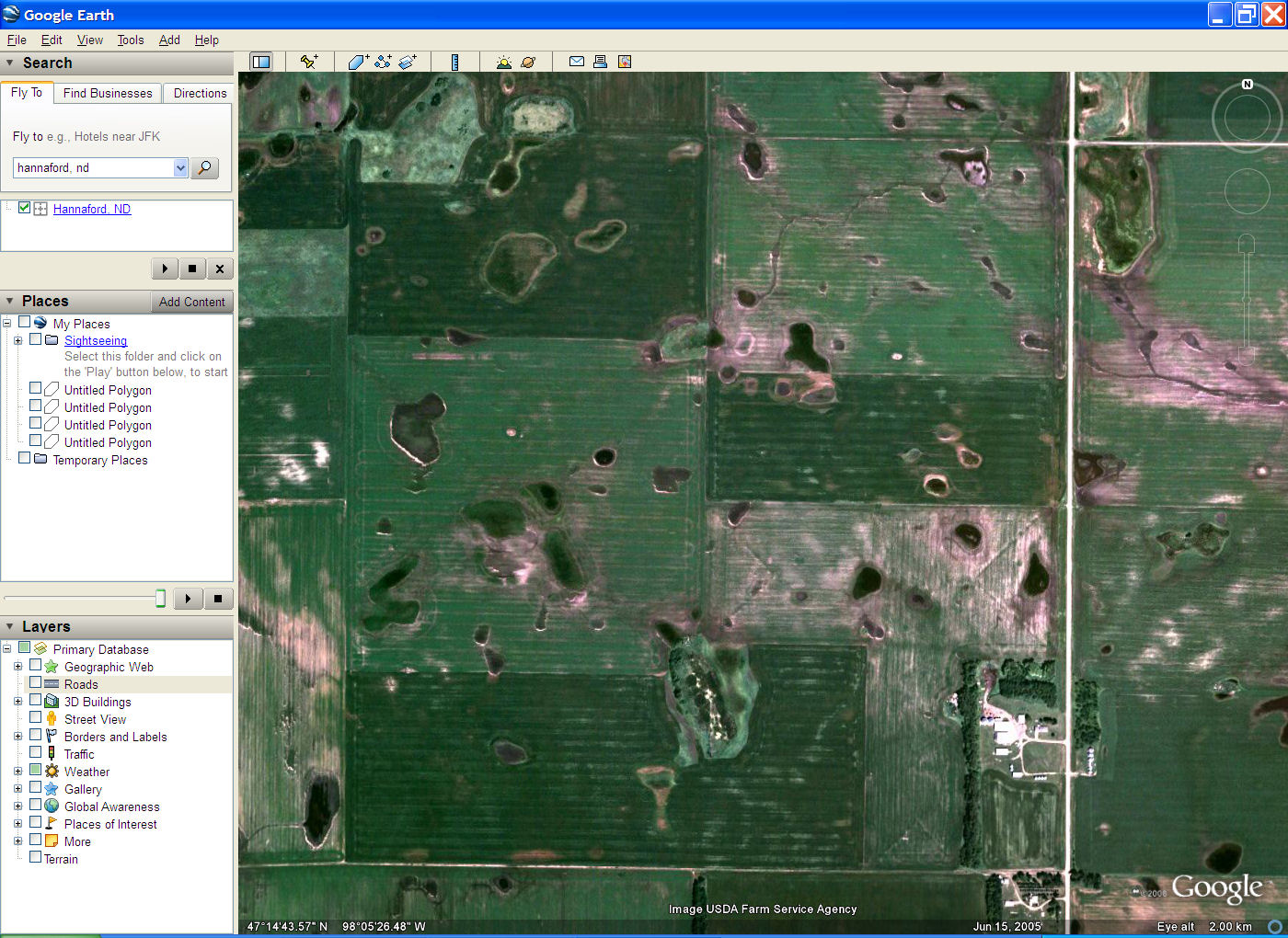Check the Sightseeing folder checkbox
Screen dimensions: 1288x938
click(x=36, y=339)
